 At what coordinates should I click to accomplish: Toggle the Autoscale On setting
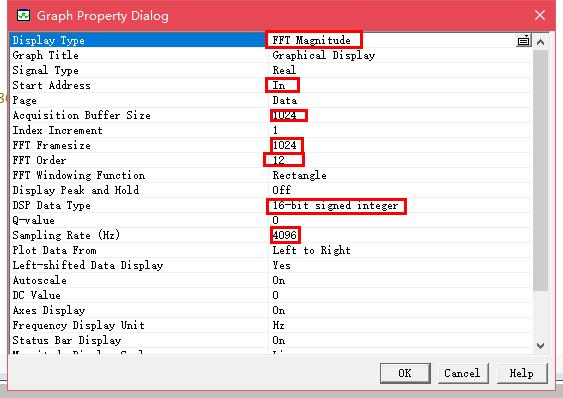pos(400,280)
